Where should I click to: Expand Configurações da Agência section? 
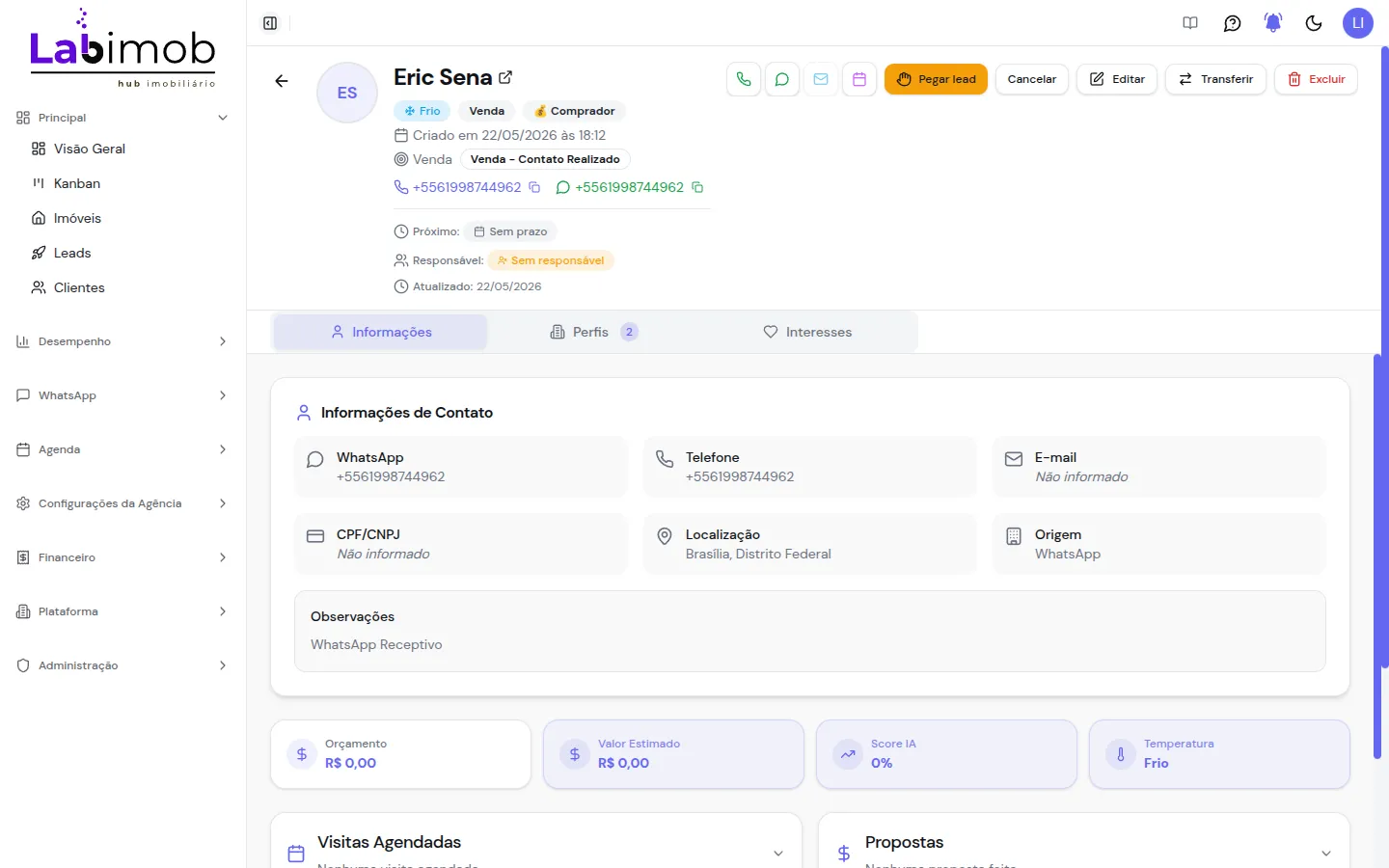[123, 503]
